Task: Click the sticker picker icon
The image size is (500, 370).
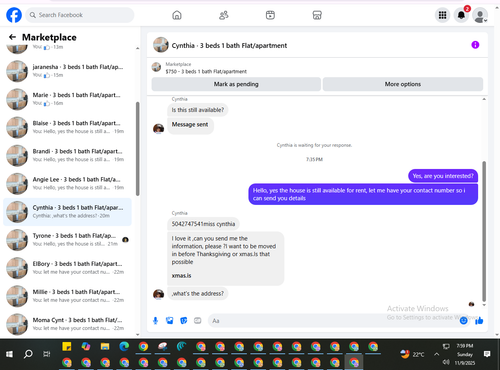Action: (184, 321)
